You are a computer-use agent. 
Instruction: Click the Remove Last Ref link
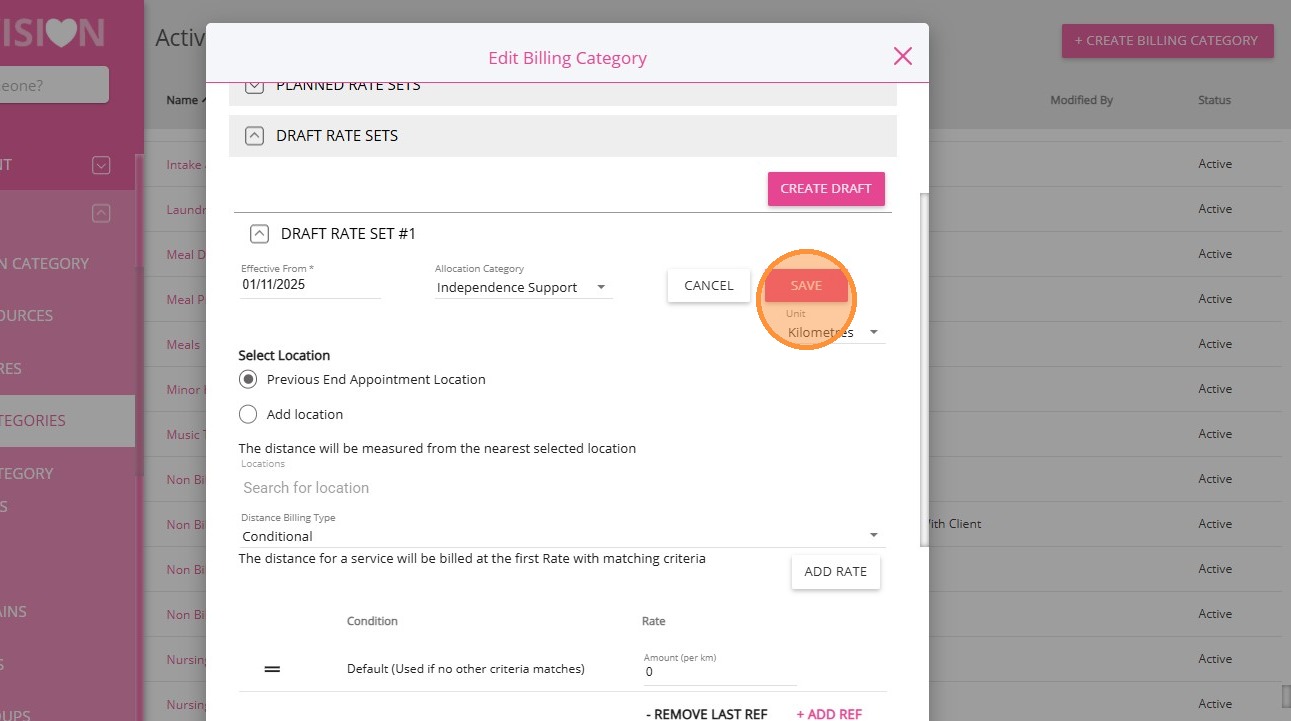pyautogui.click(x=706, y=714)
